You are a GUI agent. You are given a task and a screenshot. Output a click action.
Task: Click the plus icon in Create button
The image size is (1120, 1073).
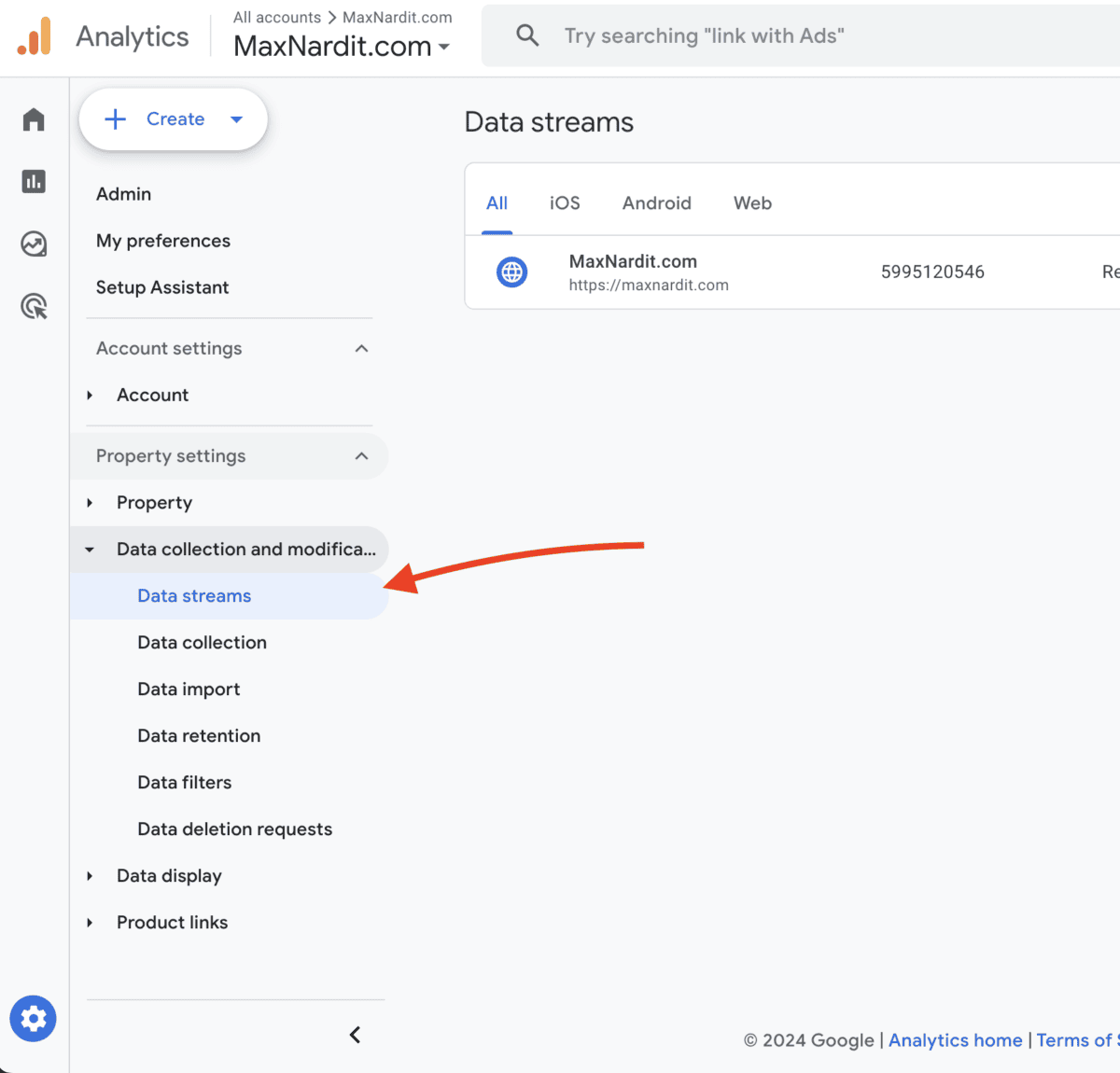[115, 118]
